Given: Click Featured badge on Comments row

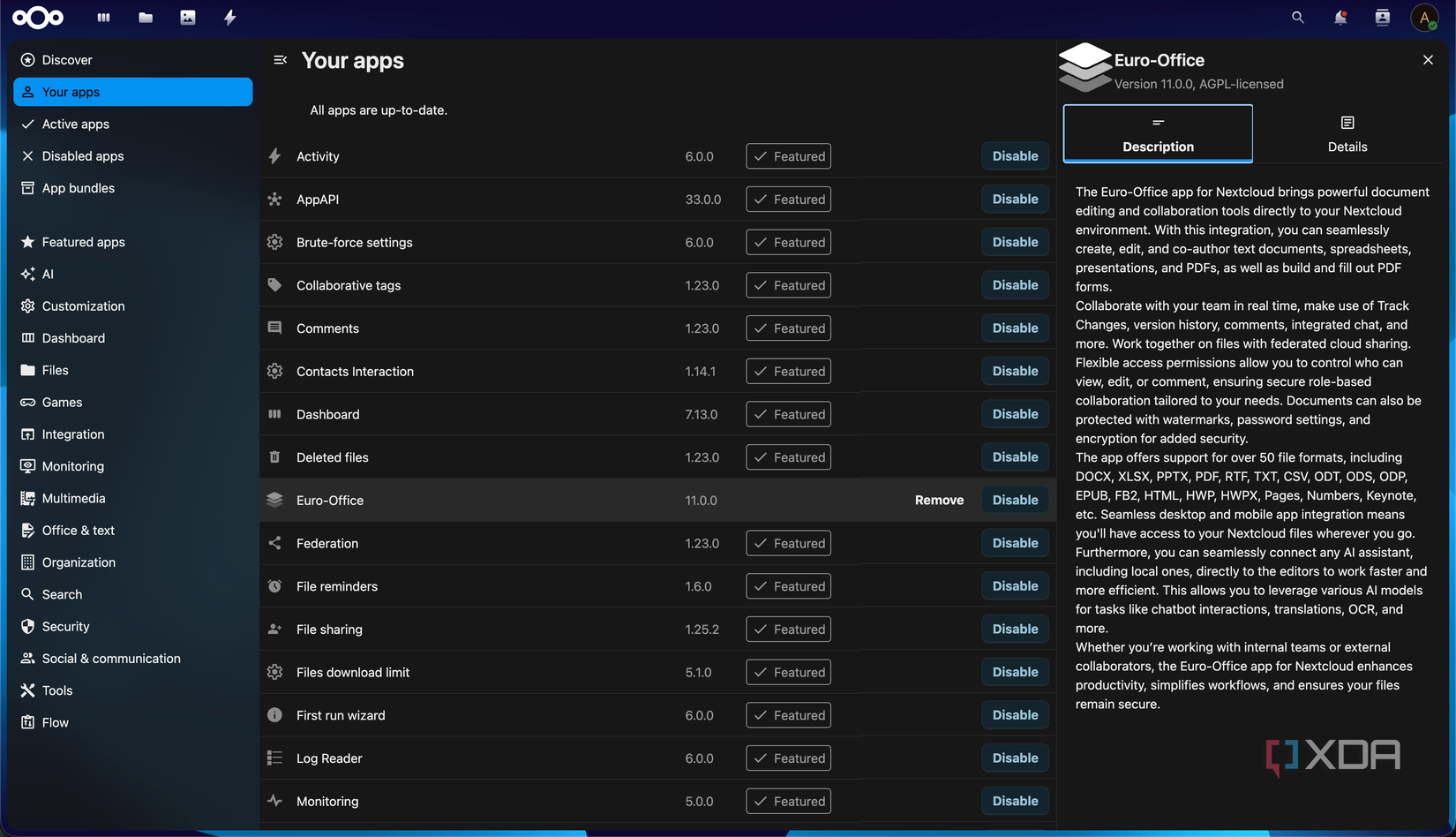Looking at the screenshot, I should click(x=788, y=328).
